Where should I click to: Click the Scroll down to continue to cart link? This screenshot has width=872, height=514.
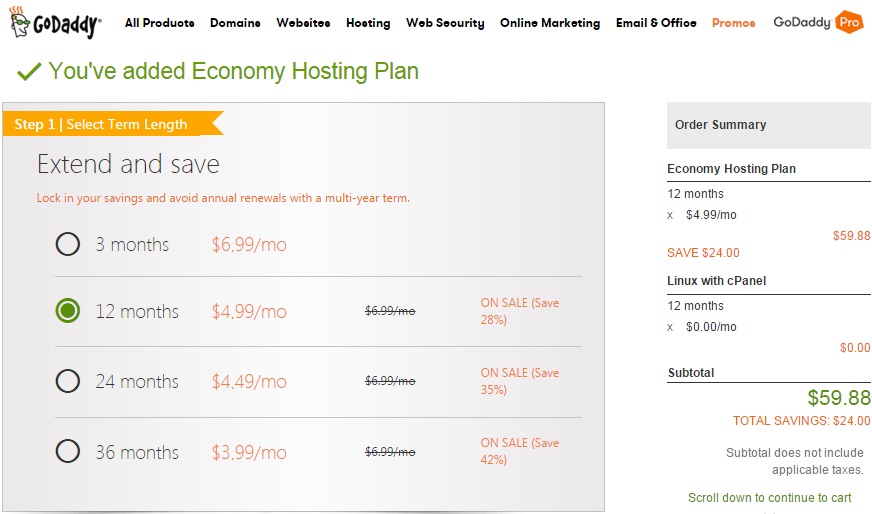(x=769, y=497)
